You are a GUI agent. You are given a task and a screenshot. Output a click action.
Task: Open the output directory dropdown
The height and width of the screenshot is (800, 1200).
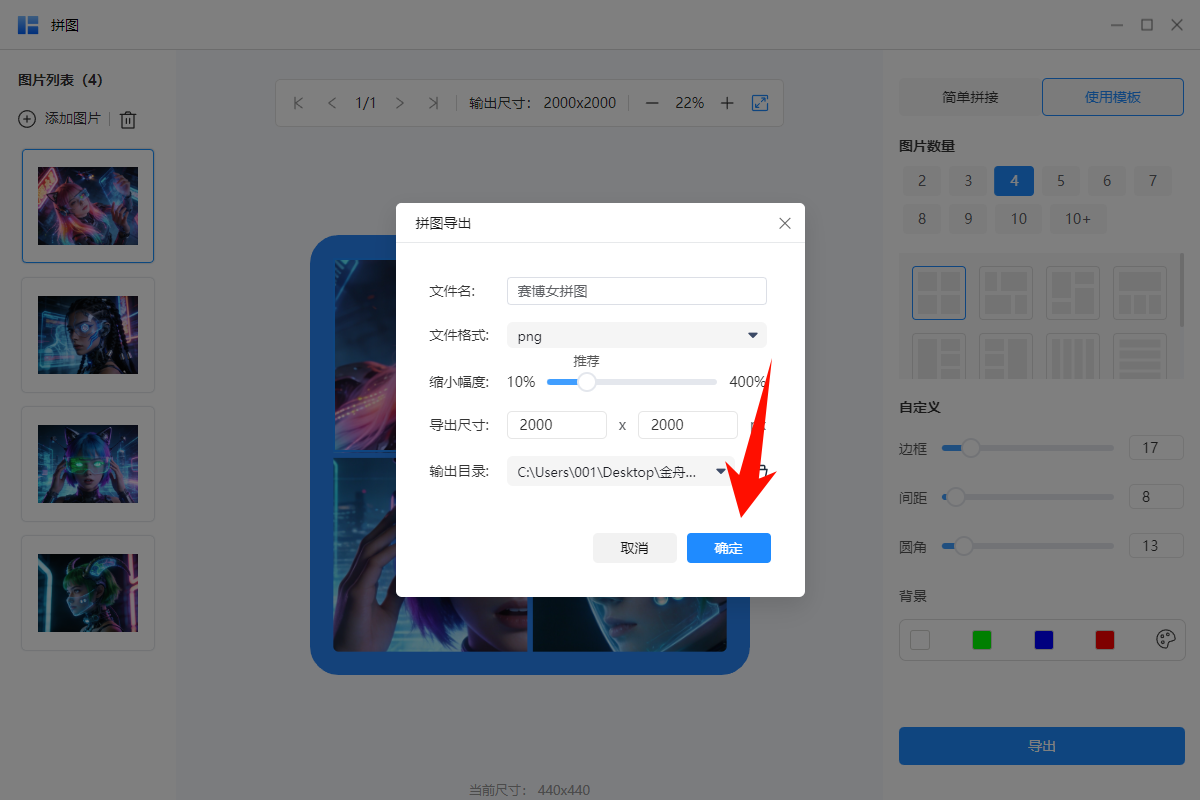[x=721, y=470]
